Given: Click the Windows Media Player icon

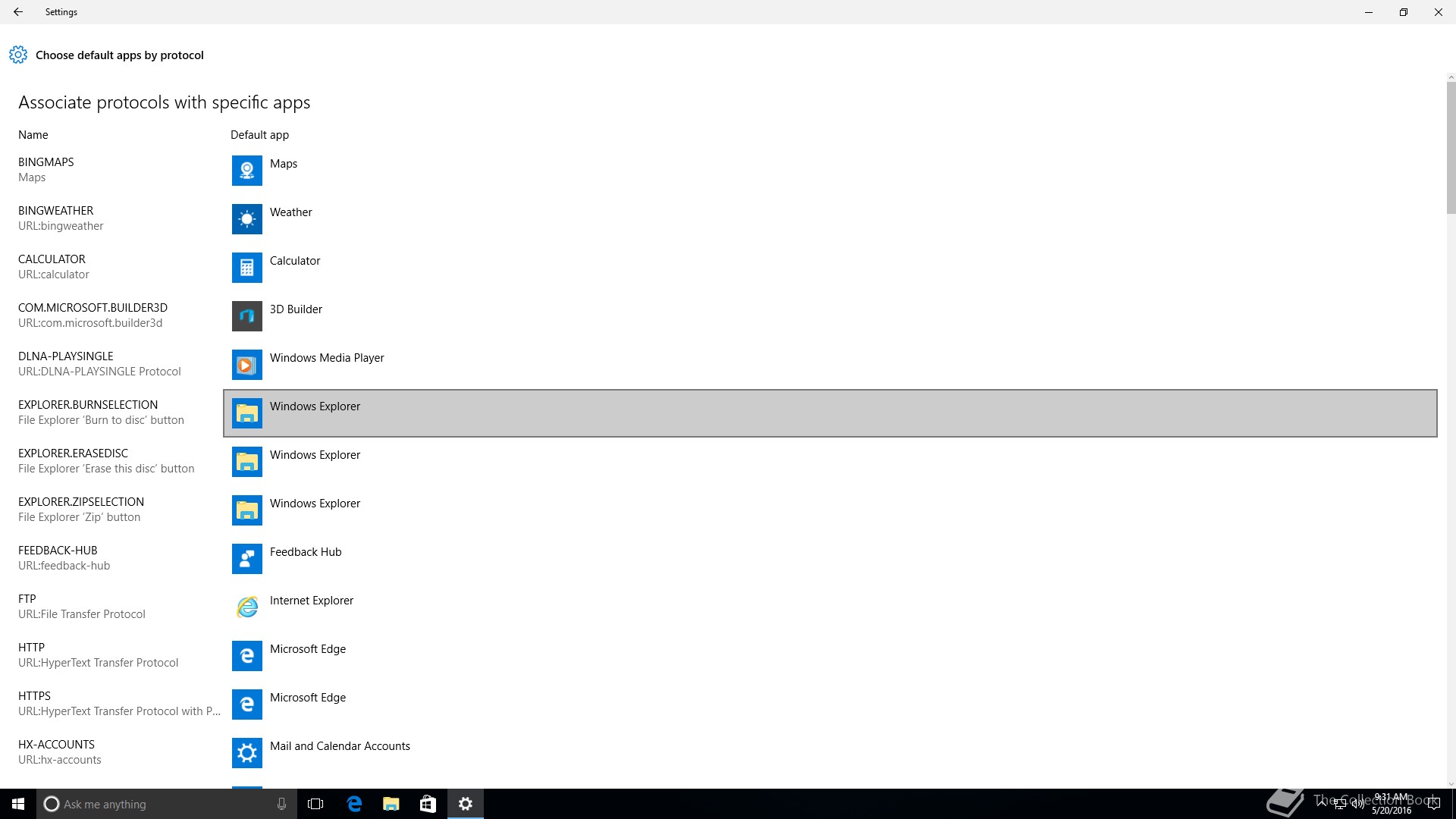Looking at the screenshot, I should [x=247, y=365].
